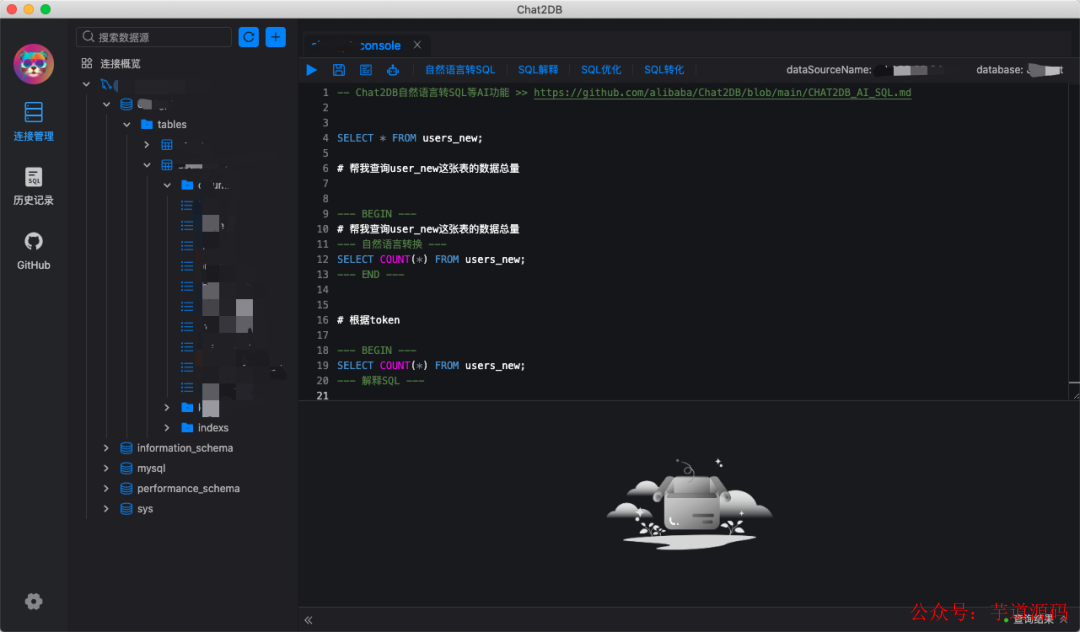The width and height of the screenshot is (1080, 632).
Task: Click the add new data source plus icon
Action: tap(275, 36)
